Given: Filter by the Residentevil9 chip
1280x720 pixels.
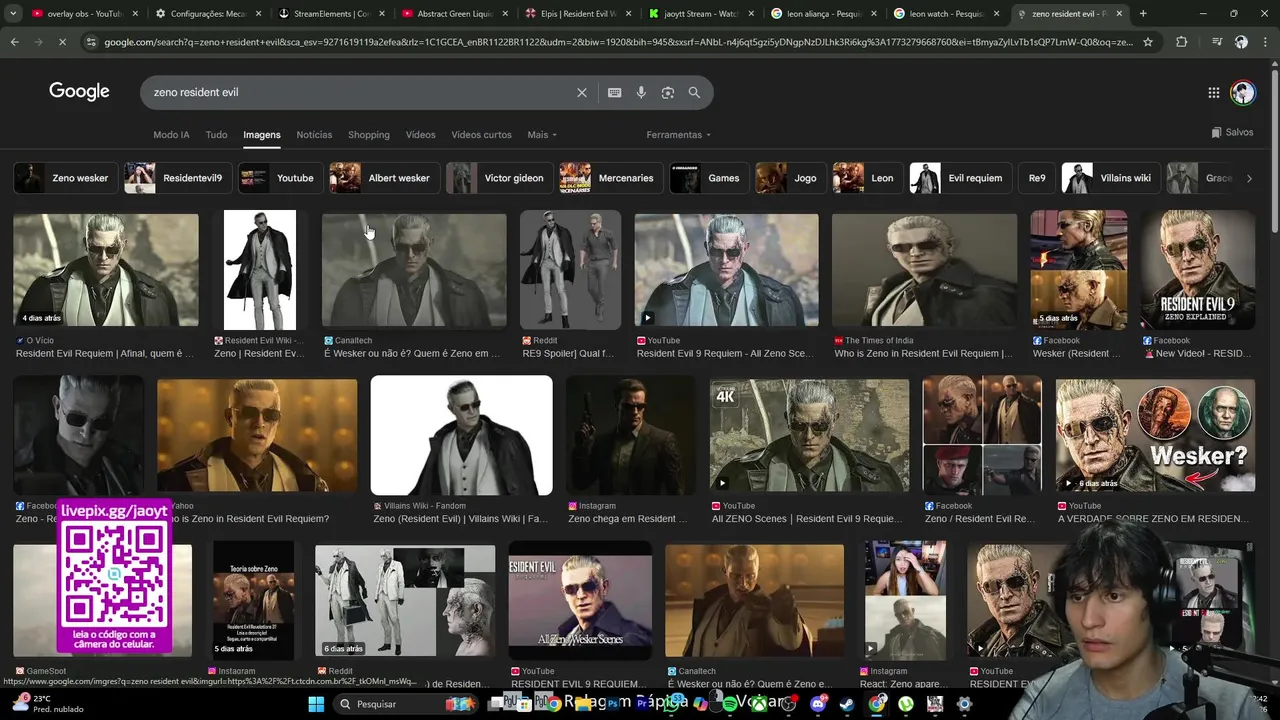Looking at the screenshot, I should click(x=178, y=178).
